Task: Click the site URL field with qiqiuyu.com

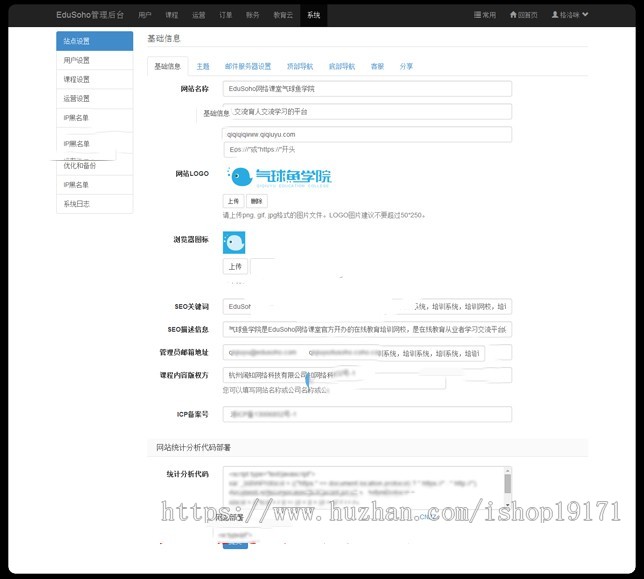Action: (x=367, y=135)
